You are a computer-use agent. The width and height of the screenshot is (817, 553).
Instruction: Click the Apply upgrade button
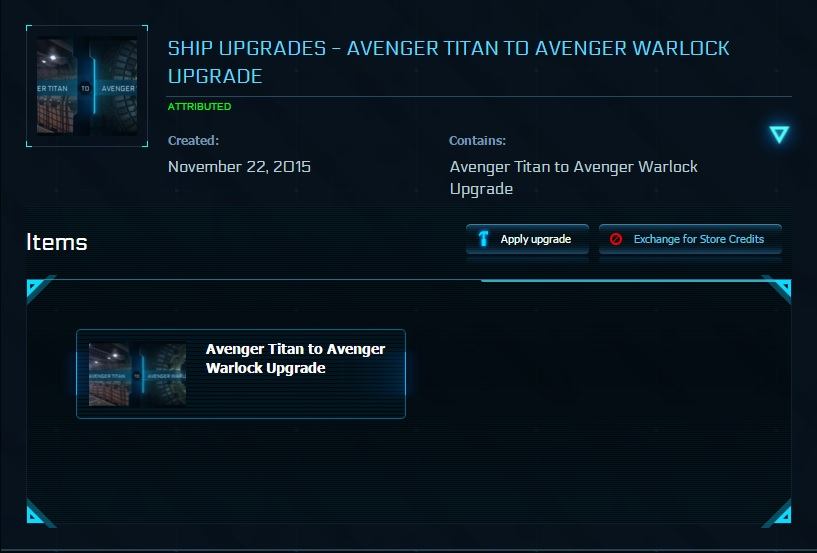click(x=527, y=239)
